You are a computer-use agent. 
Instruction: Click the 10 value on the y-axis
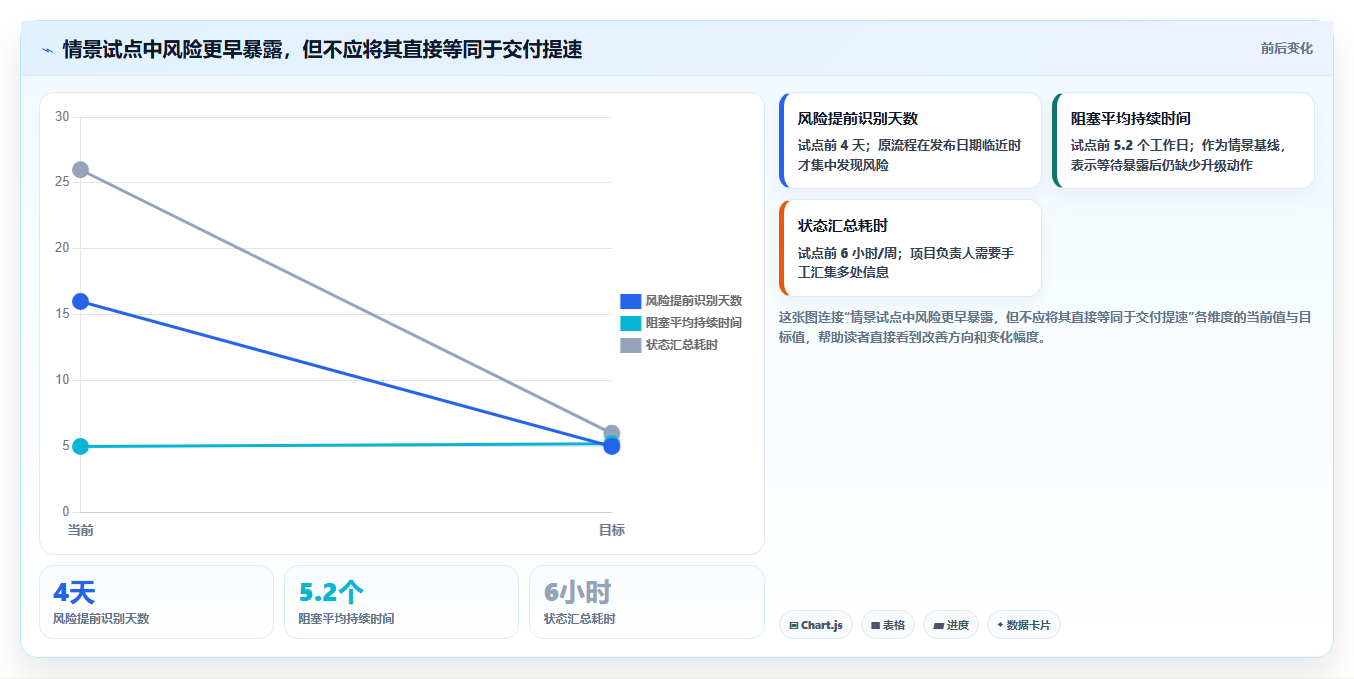coord(62,380)
